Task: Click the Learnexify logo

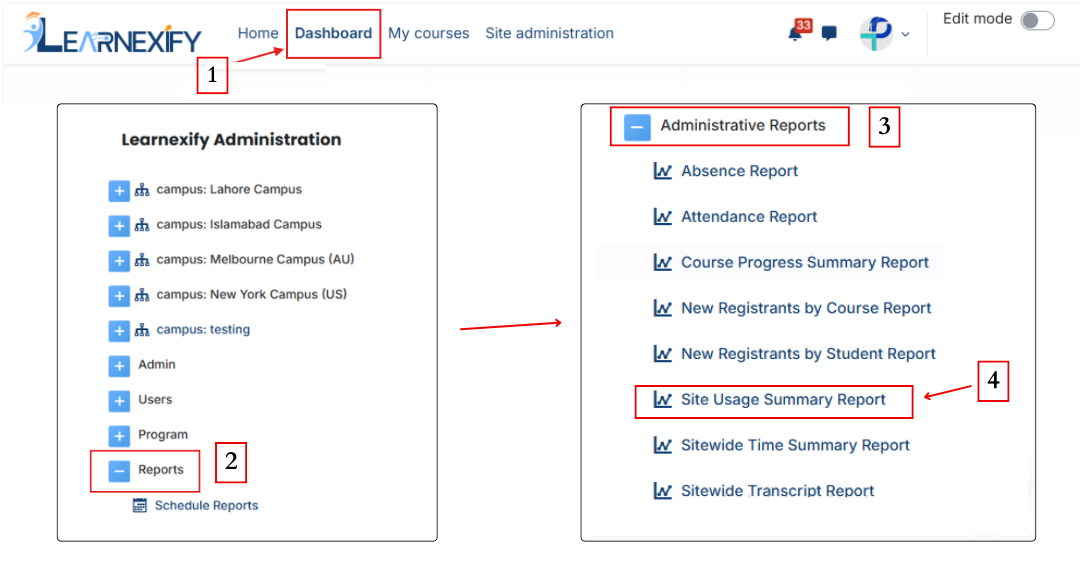Action: coord(112,33)
